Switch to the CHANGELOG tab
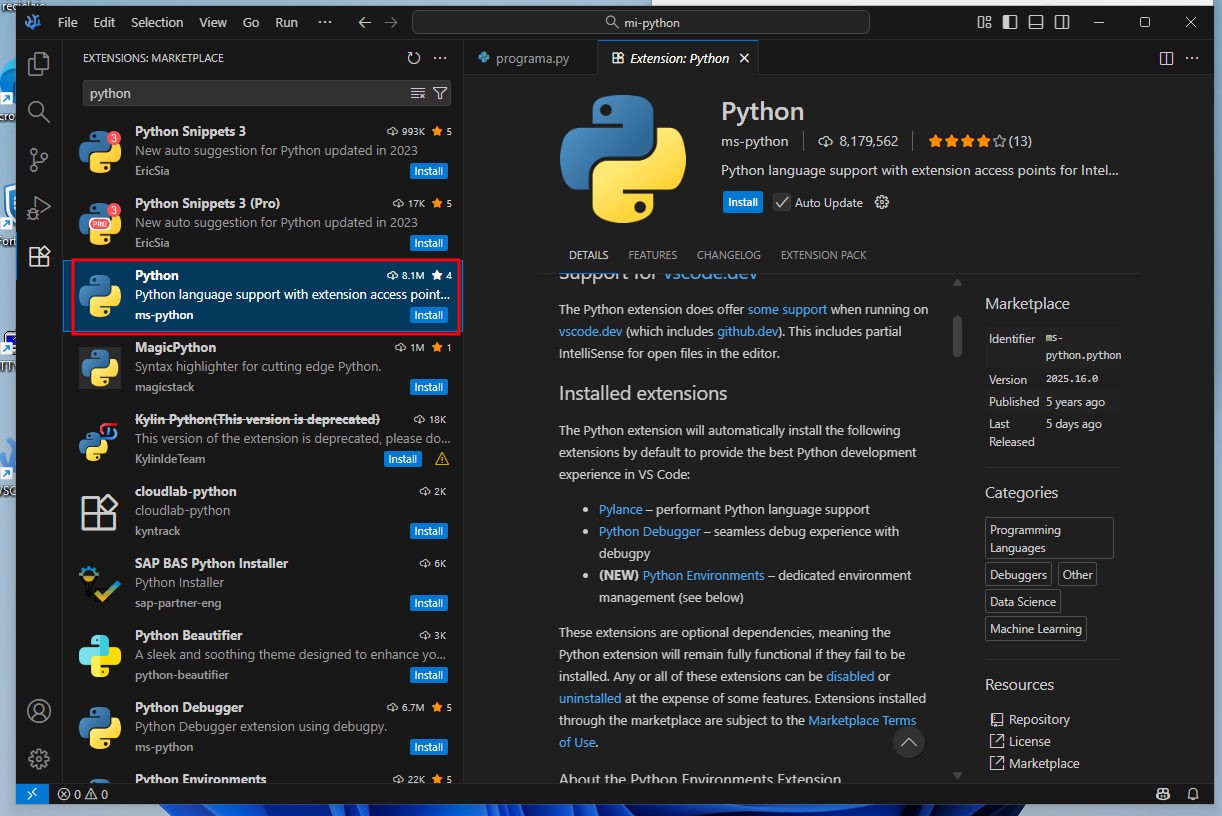Screen dimensions: 1222x816 pos(728,255)
